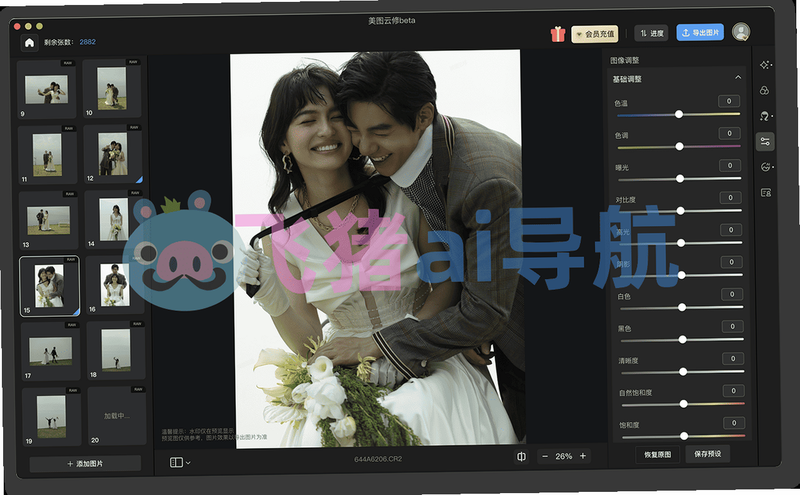800x495 pixels.
Task: Select photo thumbnail number 11
Action: click(x=47, y=155)
